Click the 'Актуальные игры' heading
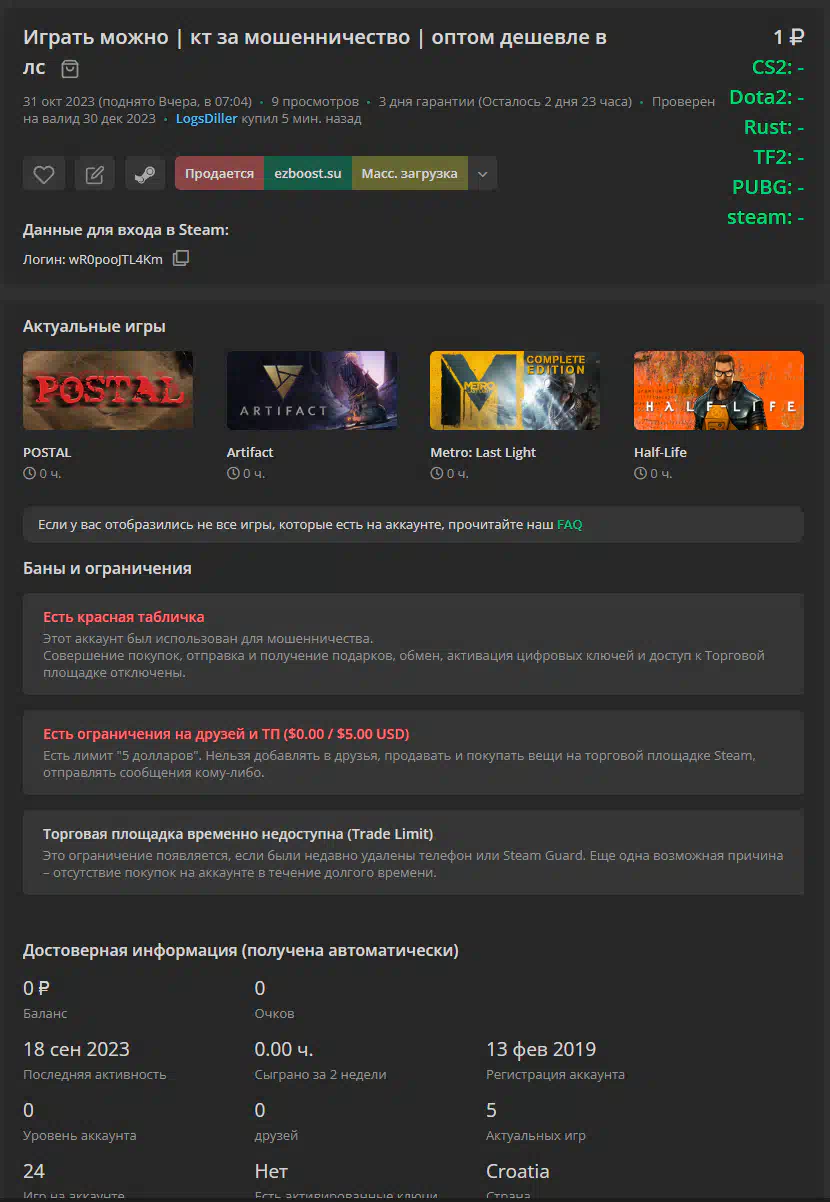 point(94,327)
